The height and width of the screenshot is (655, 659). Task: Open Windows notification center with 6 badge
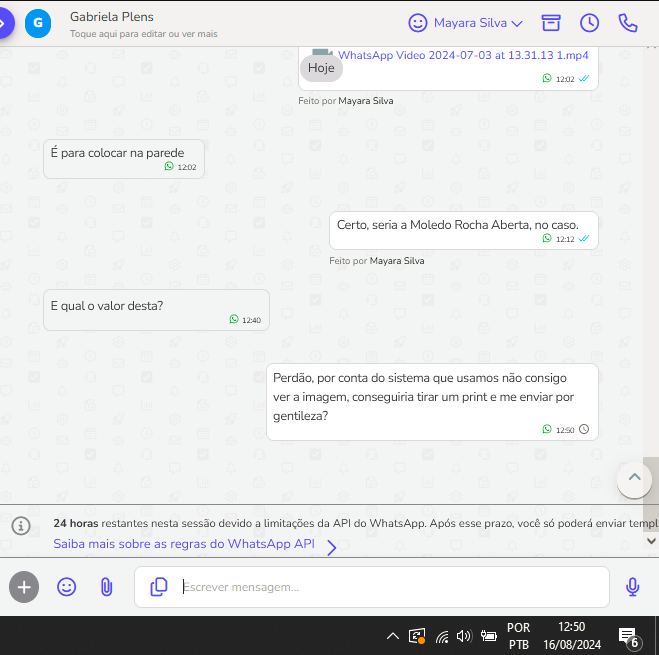click(x=629, y=637)
